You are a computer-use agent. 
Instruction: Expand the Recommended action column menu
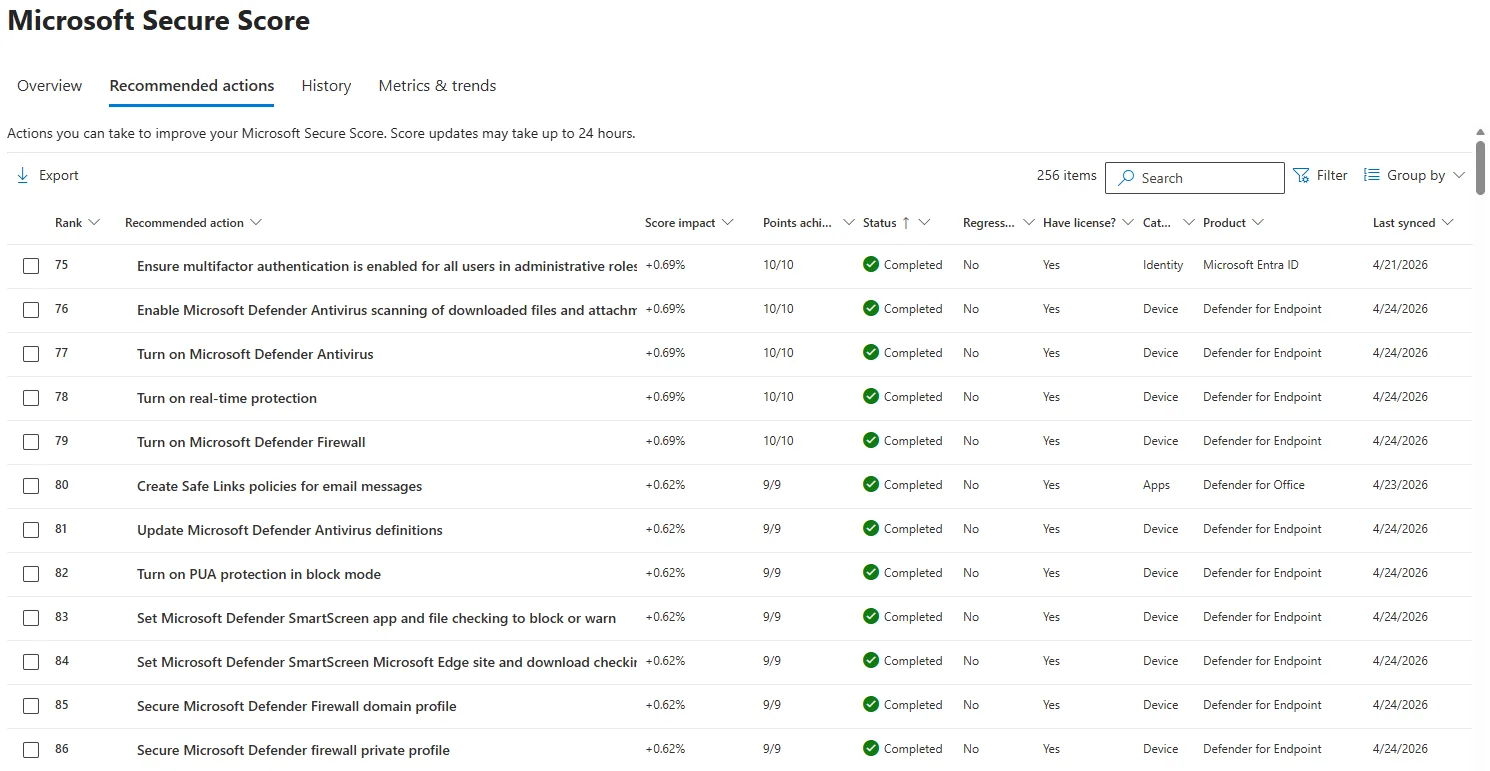(256, 223)
